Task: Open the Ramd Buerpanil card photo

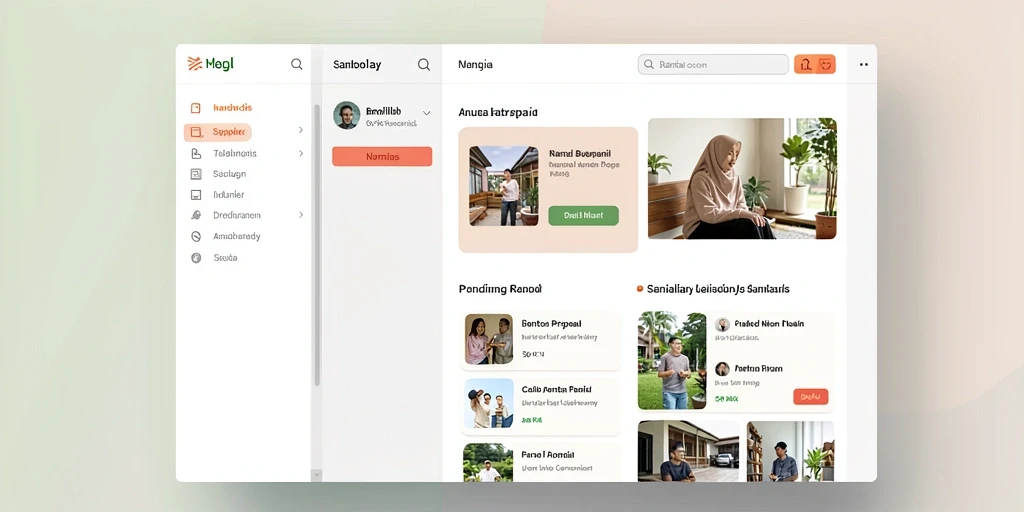Action: [504, 186]
